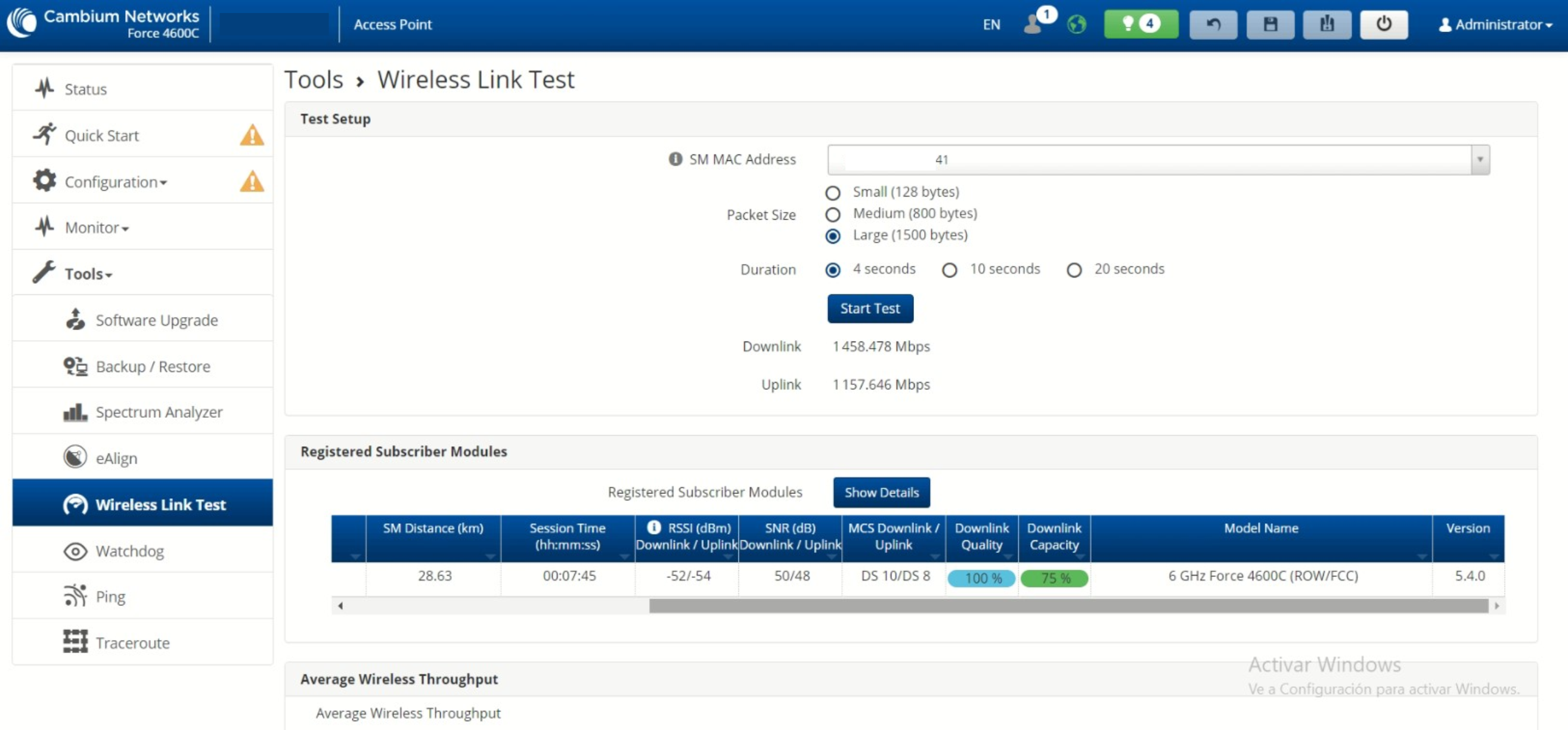The width and height of the screenshot is (1568, 730).
Task: Choose the 10 seconds duration option
Action: [949, 269]
